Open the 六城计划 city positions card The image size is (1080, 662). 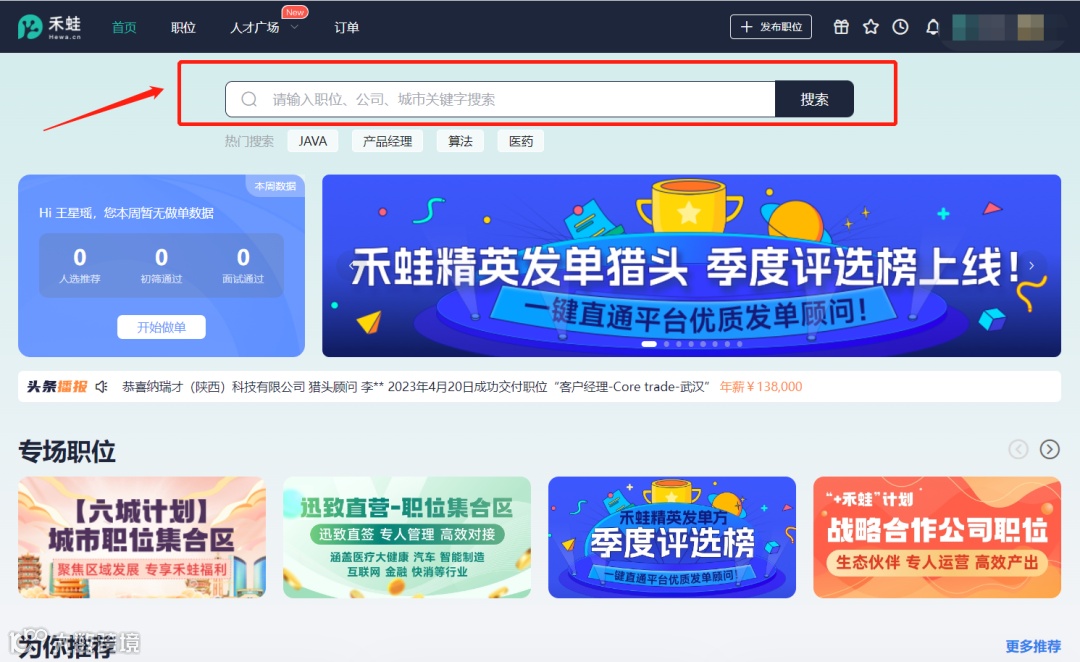click(x=142, y=537)
